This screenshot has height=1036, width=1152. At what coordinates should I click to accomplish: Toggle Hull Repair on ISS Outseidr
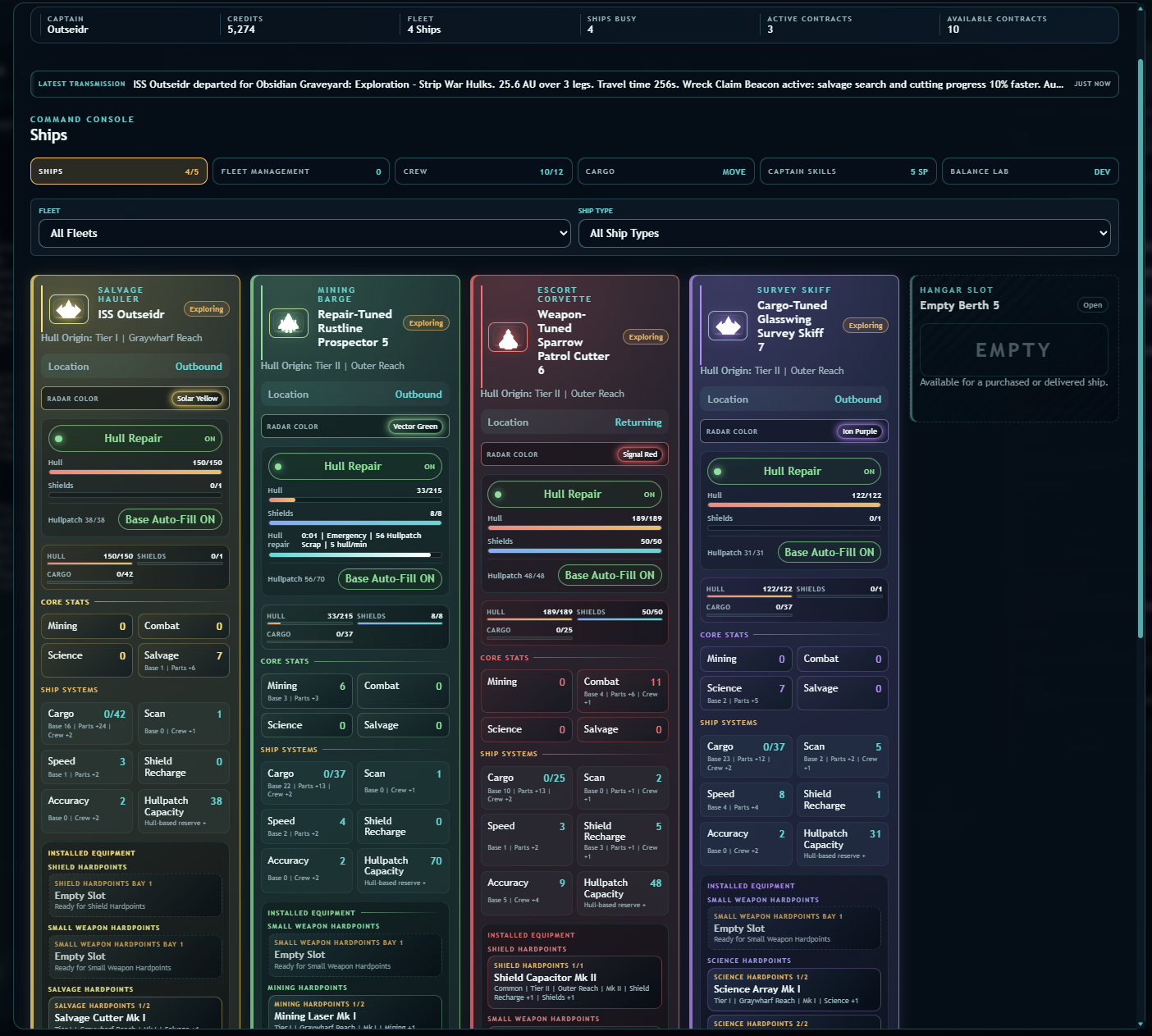pos(135,439)
